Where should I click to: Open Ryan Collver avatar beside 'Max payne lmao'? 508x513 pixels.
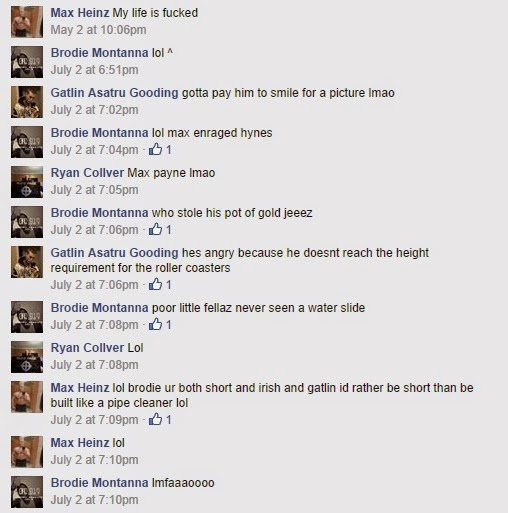(x=27, y=182)
